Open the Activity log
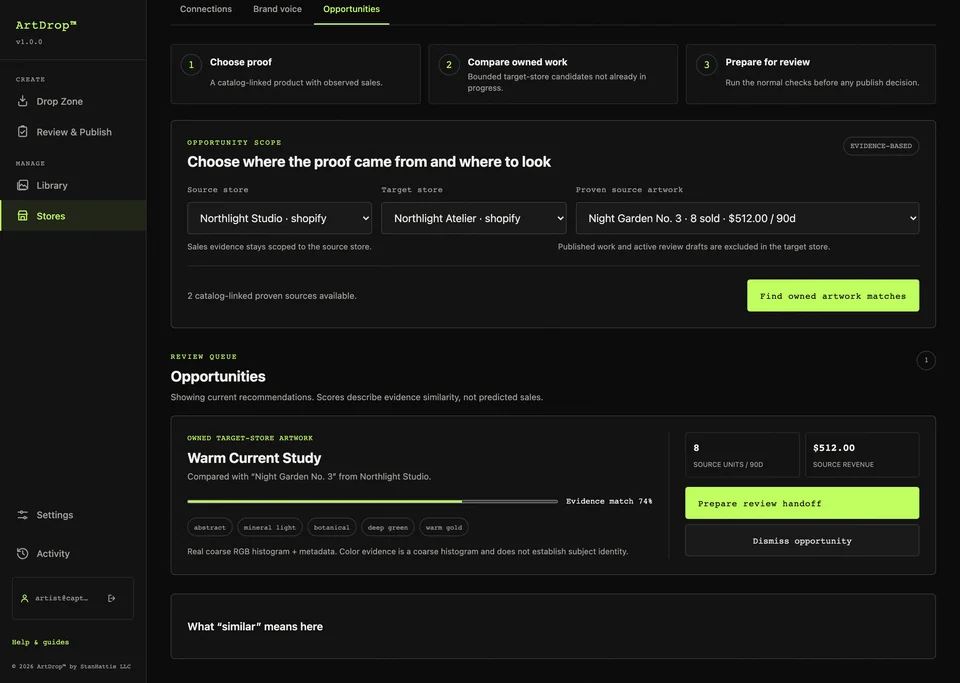Screen dimensions: 960x683 (x=73, y=553)
